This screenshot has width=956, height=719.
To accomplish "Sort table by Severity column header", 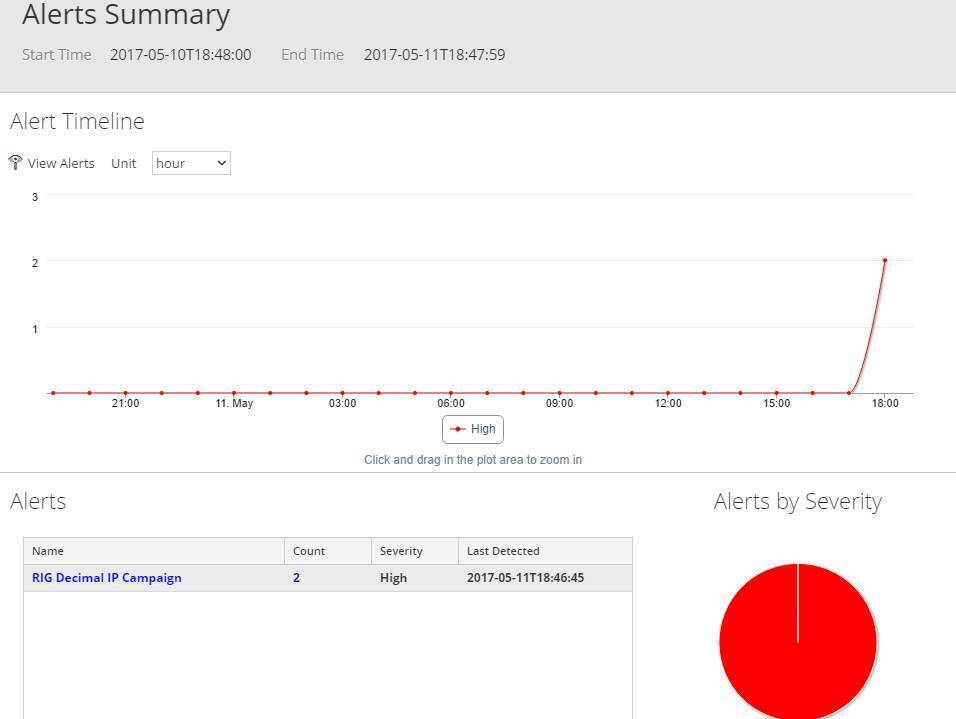I will pos(401,551).
